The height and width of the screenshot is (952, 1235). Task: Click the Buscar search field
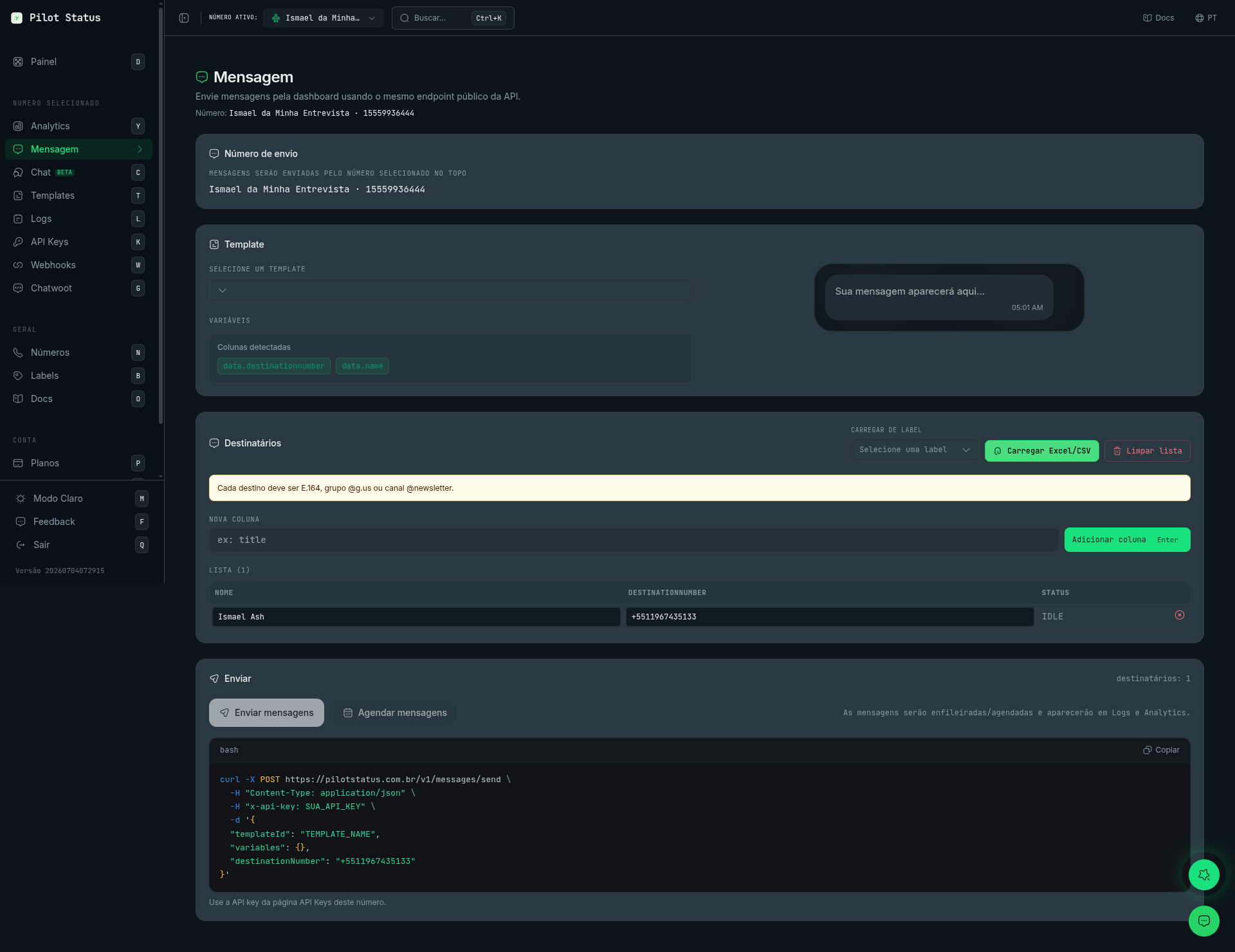[x=453, y=18]
